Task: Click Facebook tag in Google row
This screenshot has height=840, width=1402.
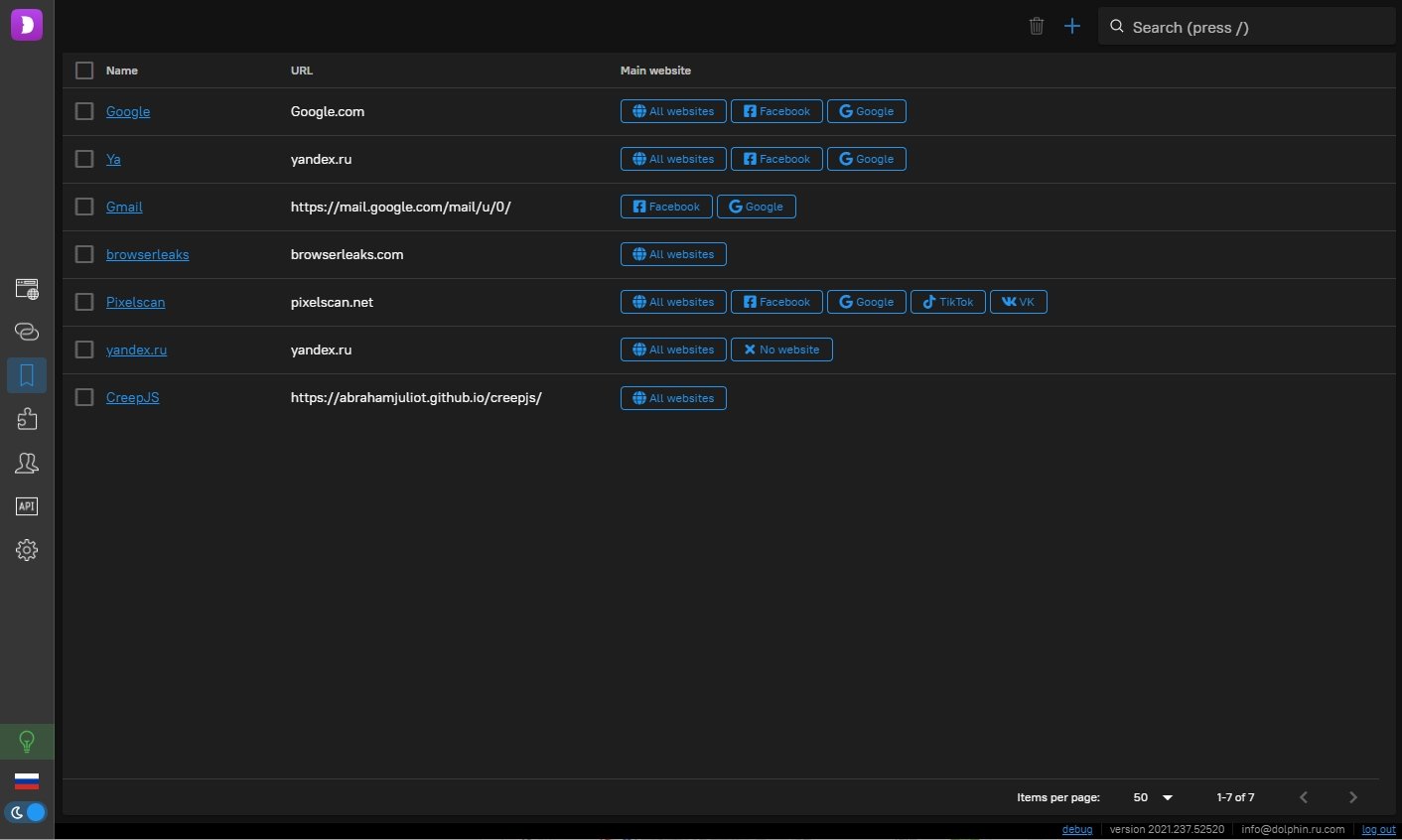Action: pyautogui.click(x=776, y=111)
